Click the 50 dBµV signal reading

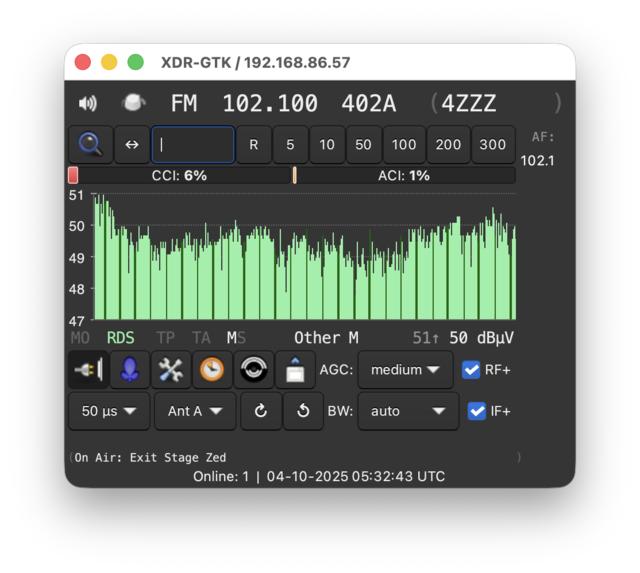[x=481, y=338]
